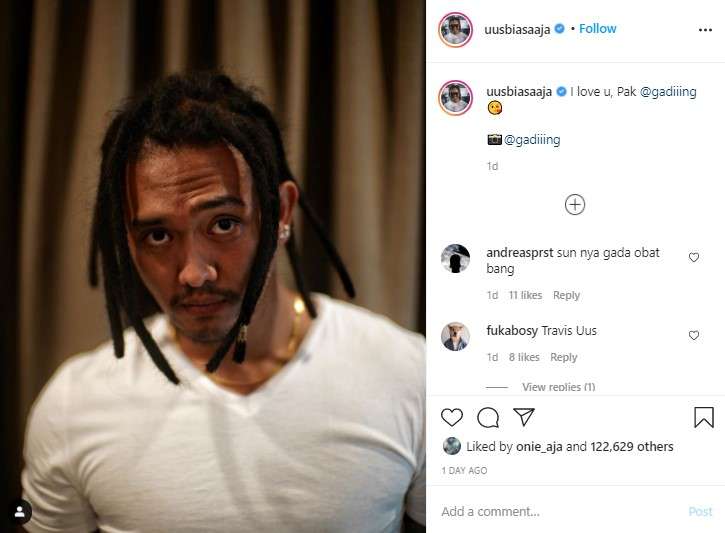Viewport: 725px width, 533px height.
Task: Share post via paper plane icon
Action: (524, 417)
